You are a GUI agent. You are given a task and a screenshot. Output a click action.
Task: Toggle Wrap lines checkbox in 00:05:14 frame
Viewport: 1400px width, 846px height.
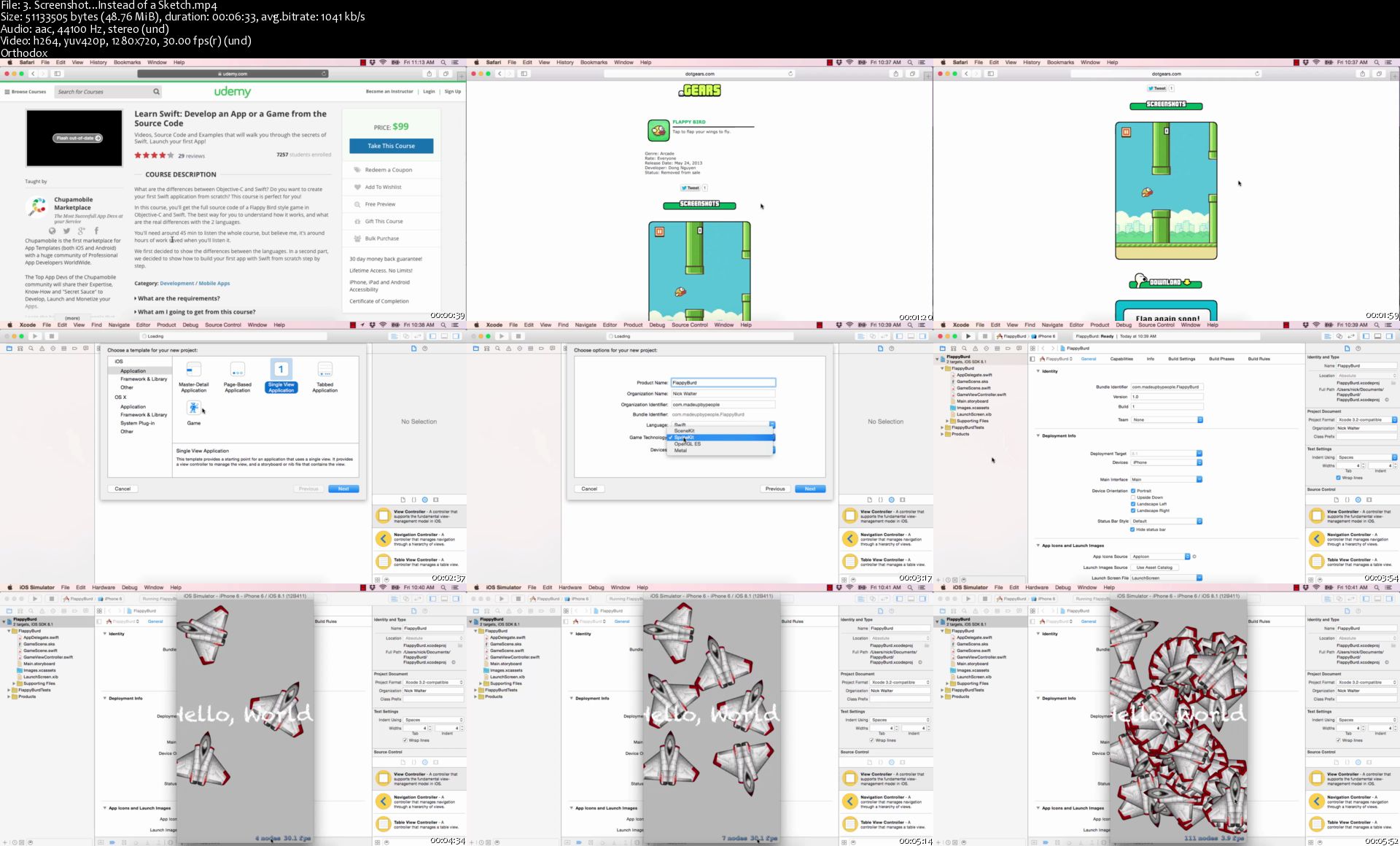coord(871,740)
